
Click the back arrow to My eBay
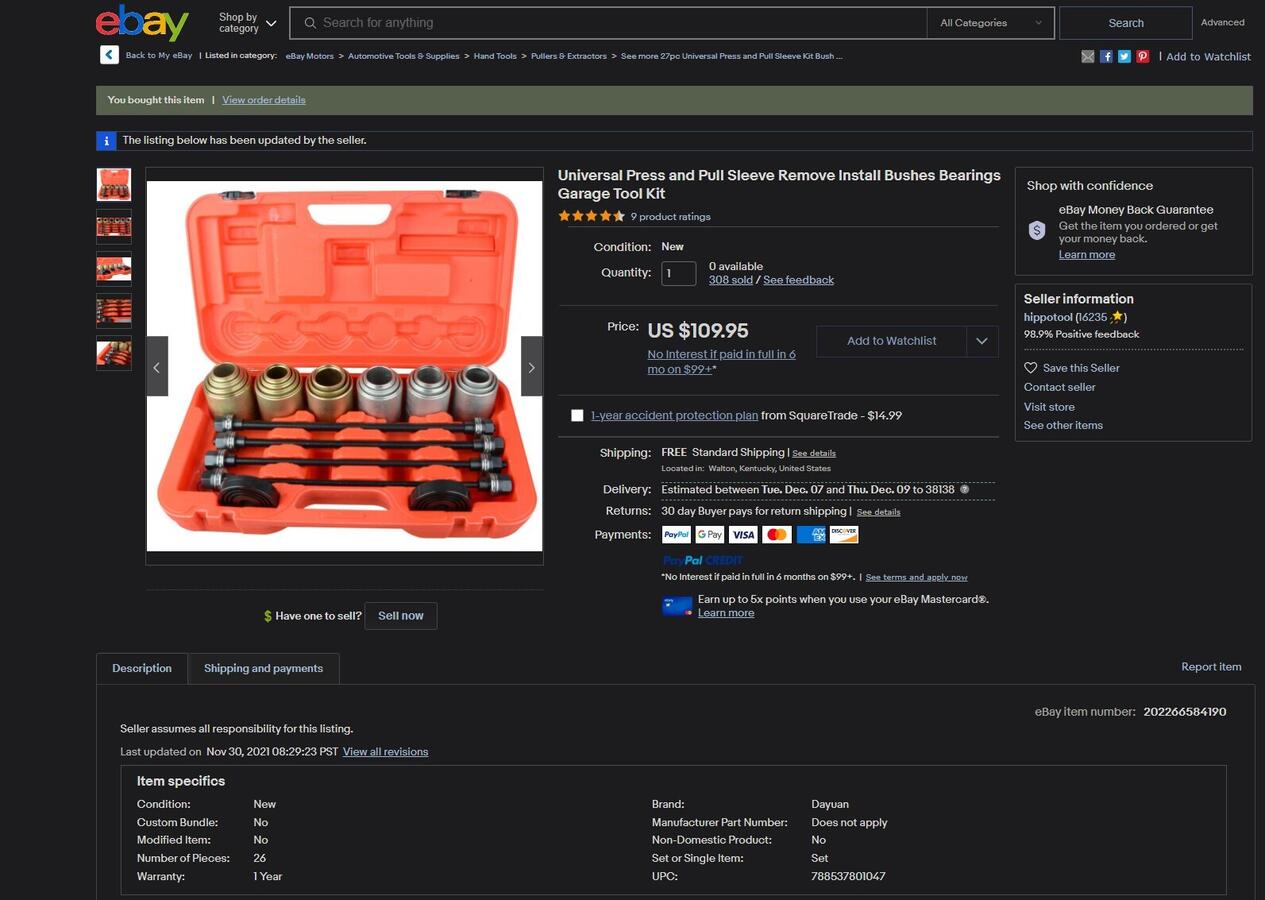click(x=109, y=55)
